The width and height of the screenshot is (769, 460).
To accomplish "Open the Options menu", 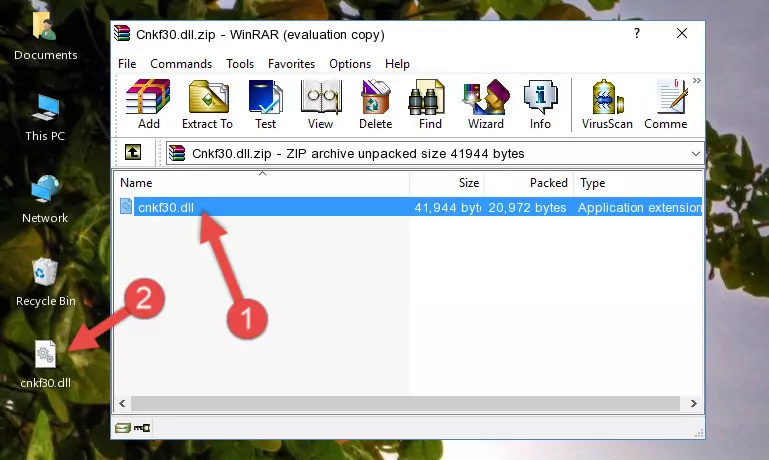I will (350, 64).
